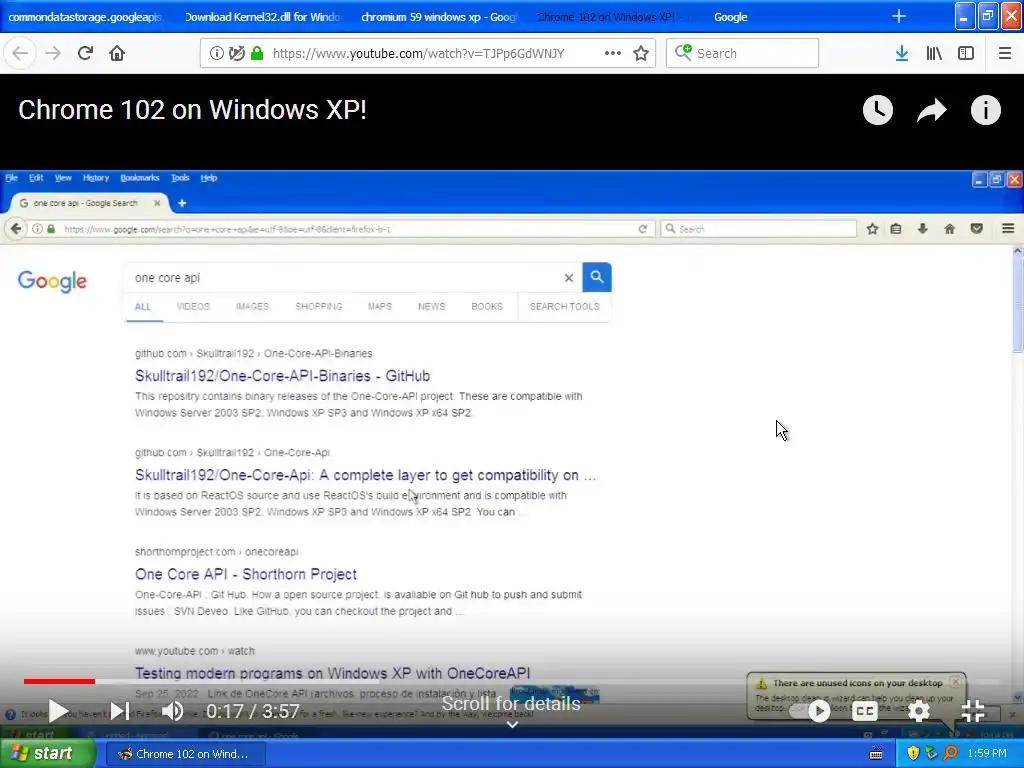This screenshot has height=768, width=1024.
Task: Skip to the next video
Action: (120, 711)
